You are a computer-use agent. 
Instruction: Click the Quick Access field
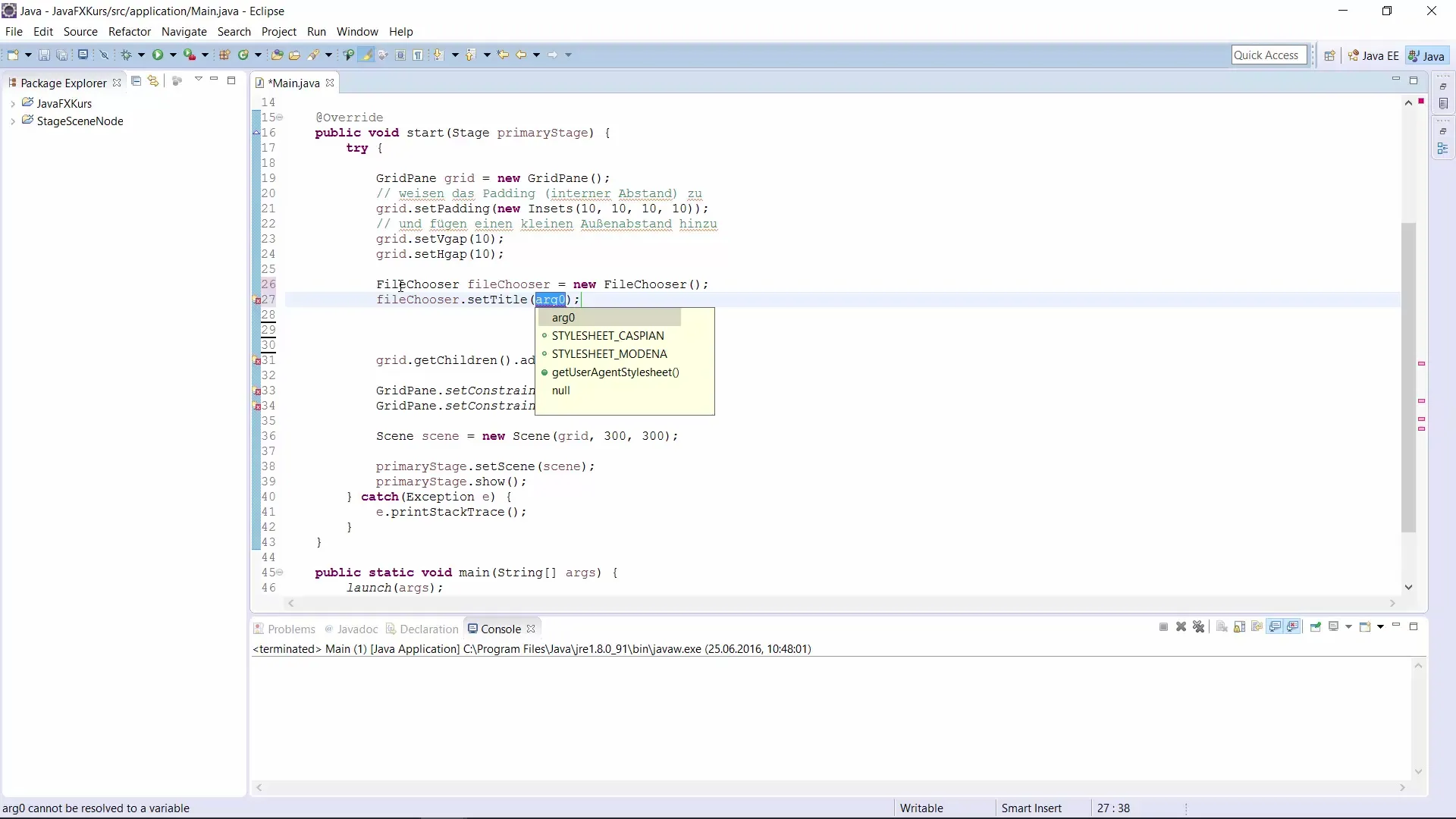click(1269, 55)
